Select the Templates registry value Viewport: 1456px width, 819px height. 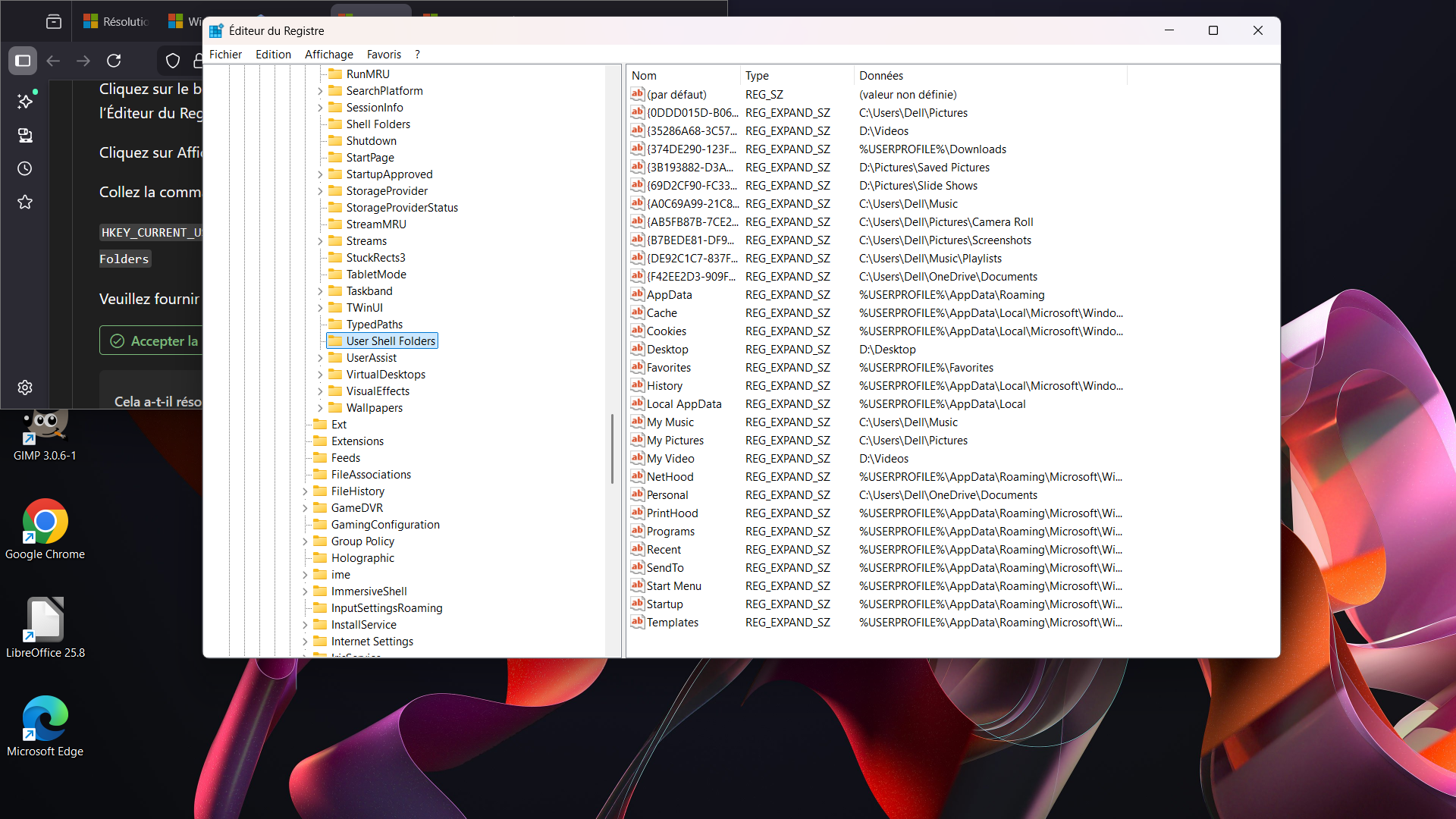(672, 623)
